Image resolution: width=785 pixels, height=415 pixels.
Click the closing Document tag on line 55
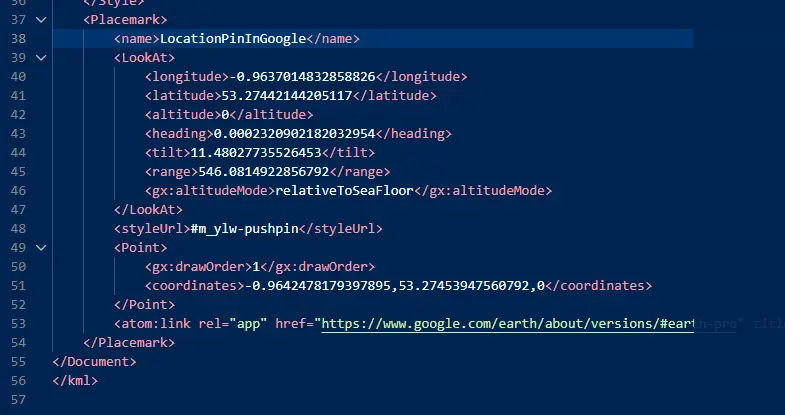(94, 362)
